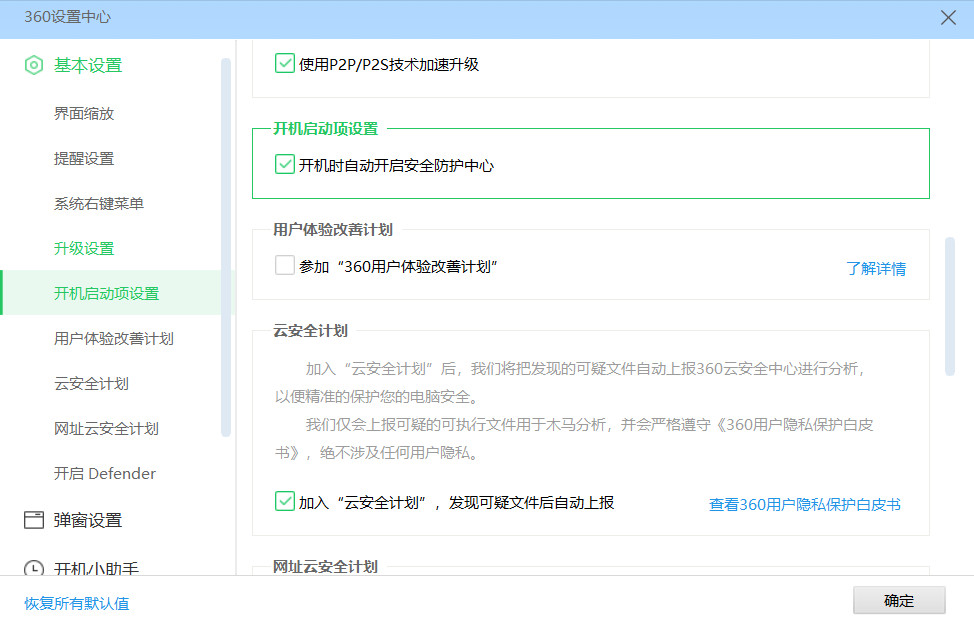Select 网址云安全计划 sidebar item

106,428
